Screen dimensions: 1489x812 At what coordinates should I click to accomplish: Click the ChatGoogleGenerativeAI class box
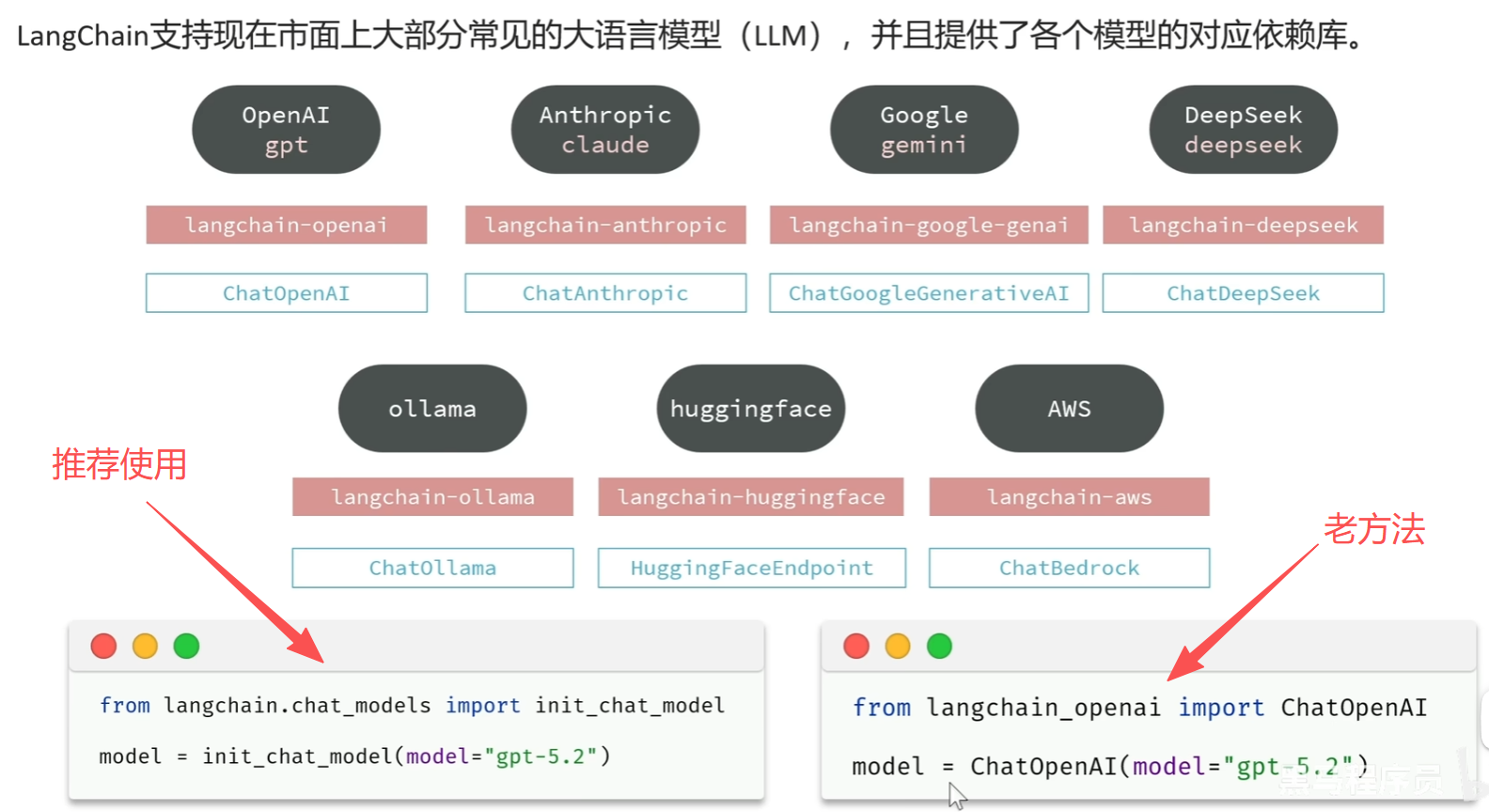929,293
